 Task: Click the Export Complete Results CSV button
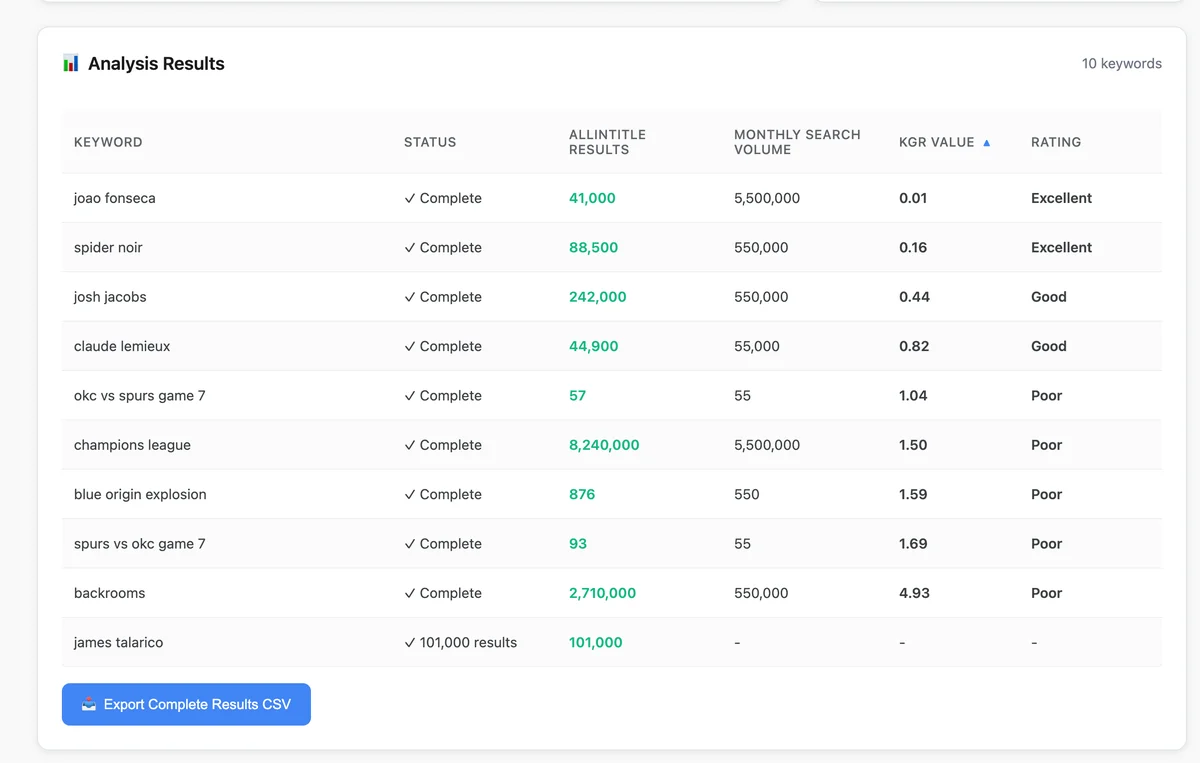pos(186,704)
